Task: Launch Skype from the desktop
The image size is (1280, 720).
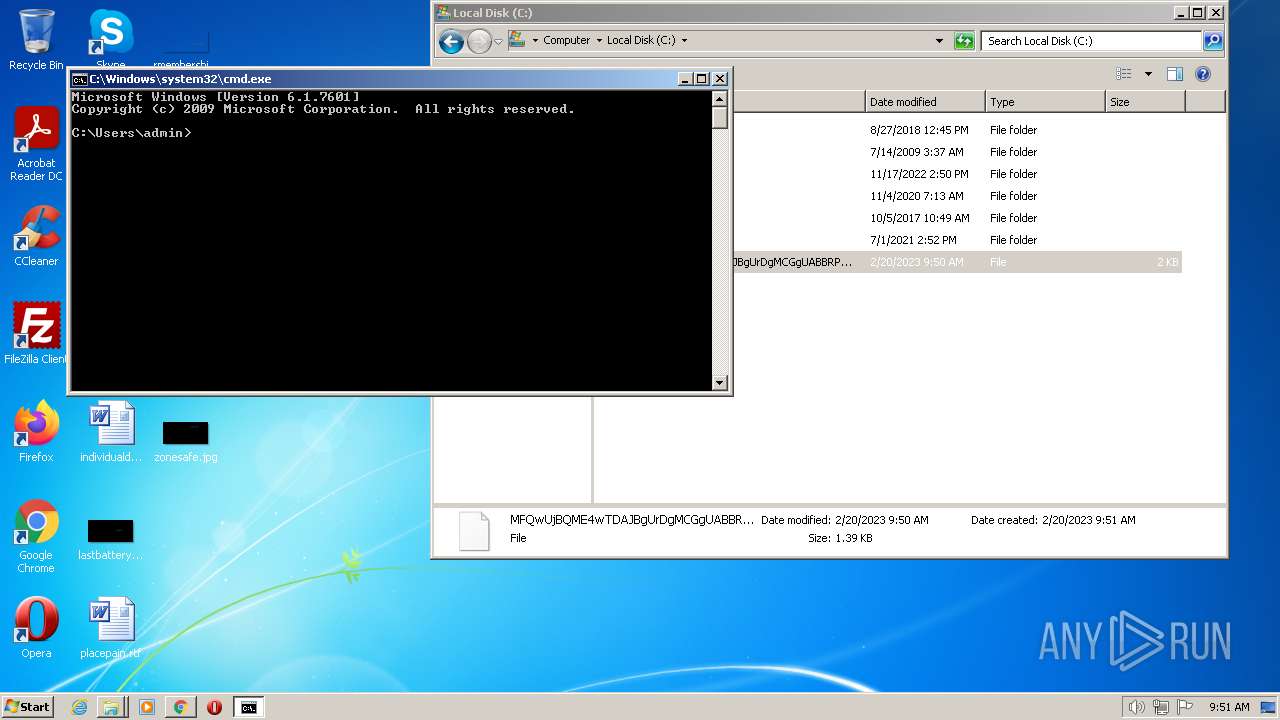Action: tap(110, 39)
